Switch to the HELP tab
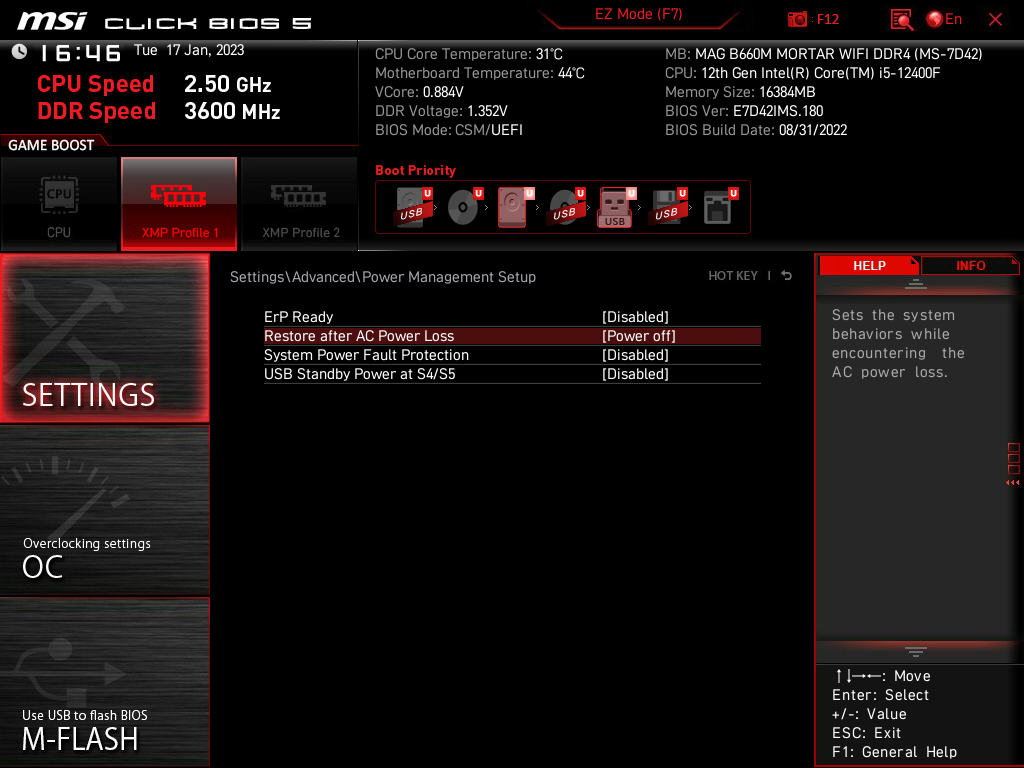Viewport: 1024px width, 768px height. pyautogui.click(x=869, y=265)
